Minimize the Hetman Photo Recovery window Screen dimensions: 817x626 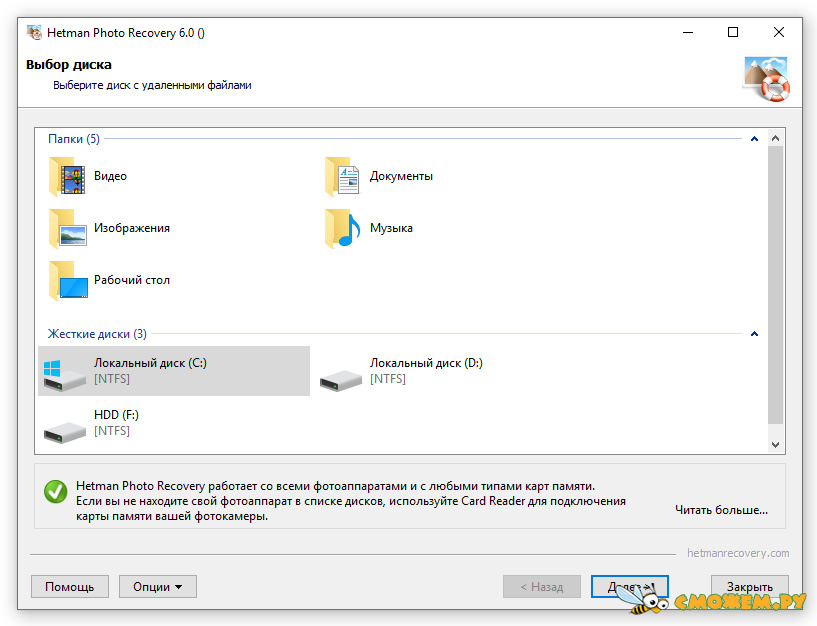click(x=688, y=32)
